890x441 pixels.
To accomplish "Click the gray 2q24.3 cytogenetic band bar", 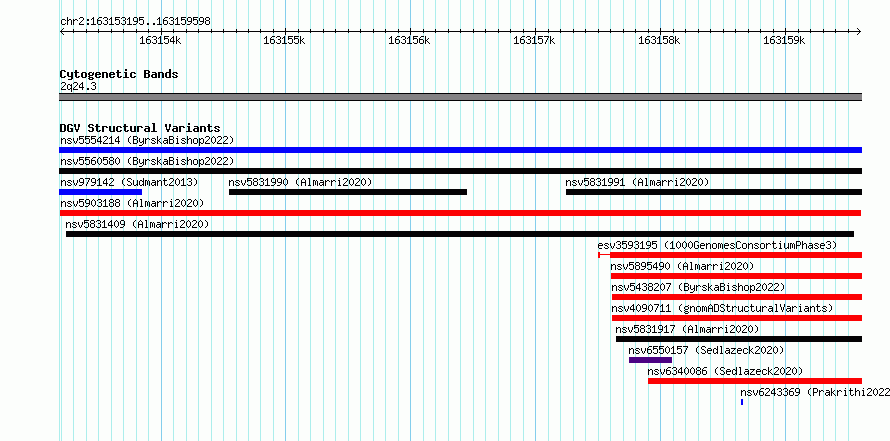I will click(x=460, y=97).
